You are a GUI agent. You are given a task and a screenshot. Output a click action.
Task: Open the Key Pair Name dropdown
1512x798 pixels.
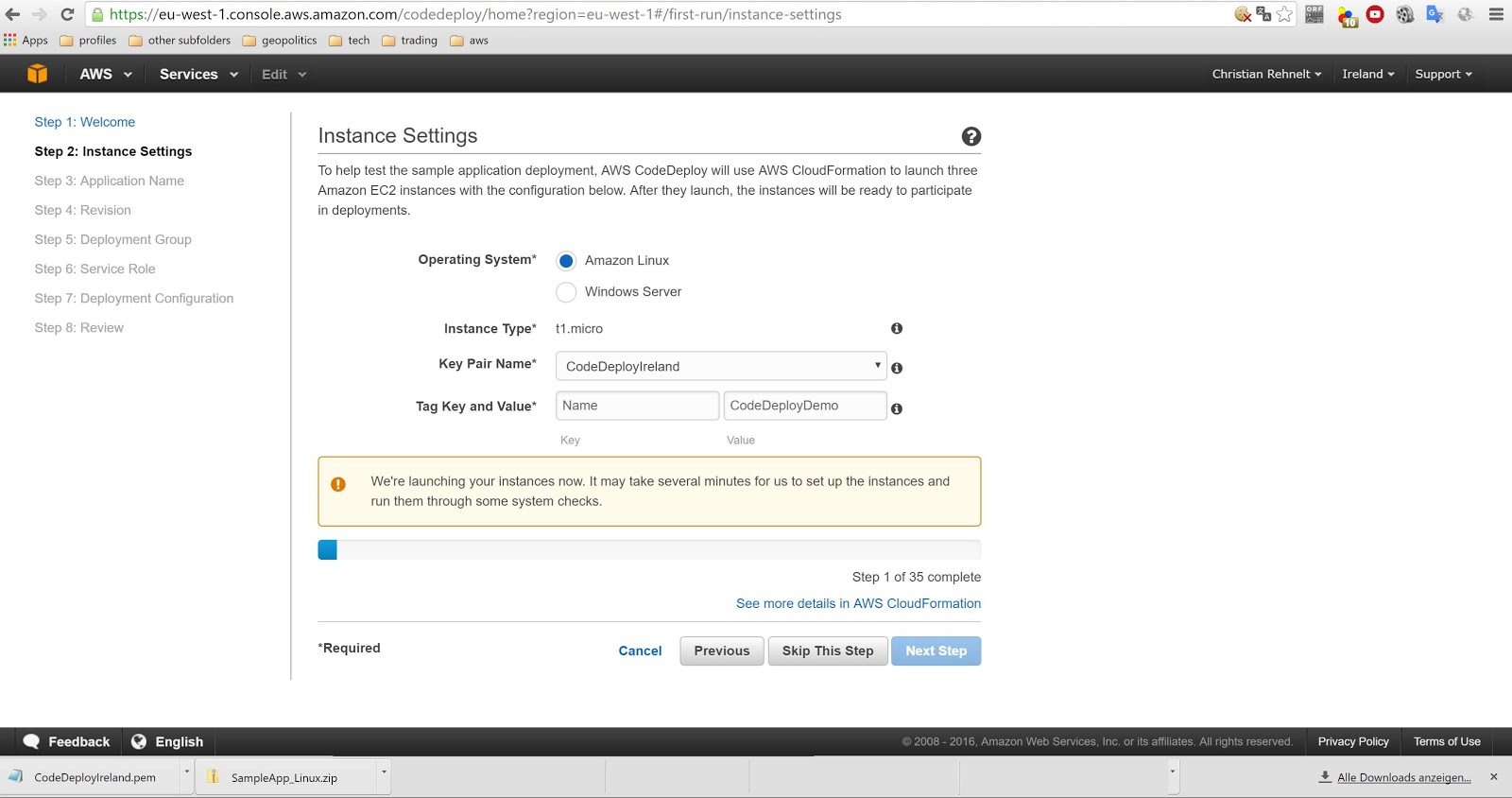click(x=720, y=366)
